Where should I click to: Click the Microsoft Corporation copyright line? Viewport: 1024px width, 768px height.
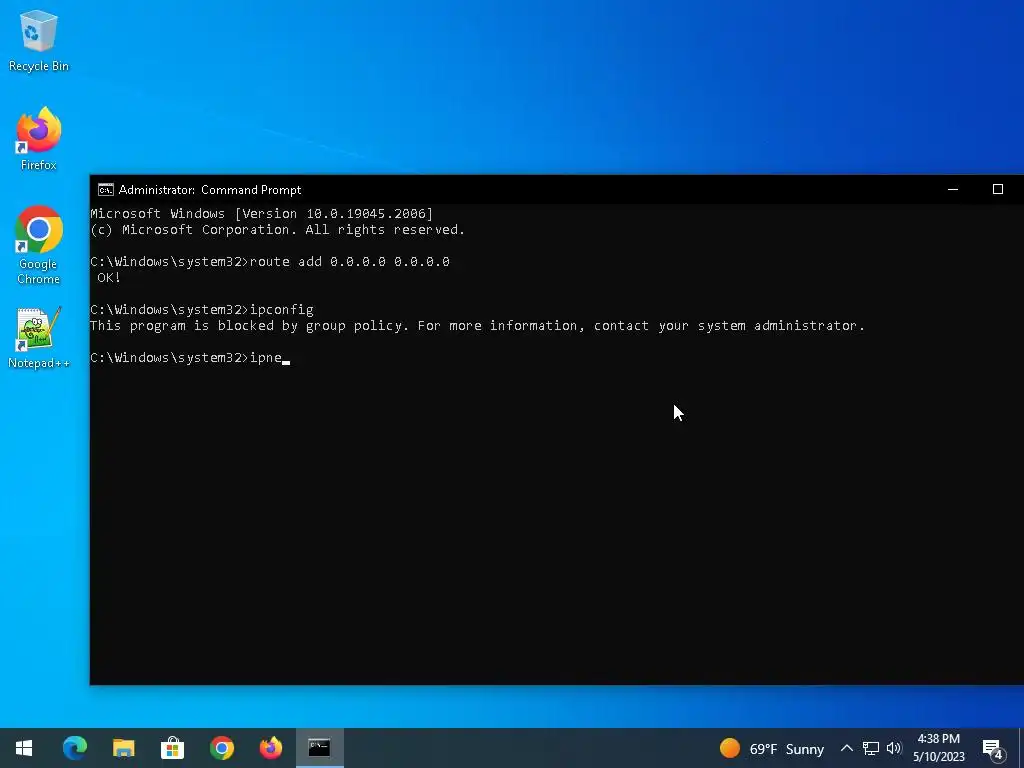(278, 230)
